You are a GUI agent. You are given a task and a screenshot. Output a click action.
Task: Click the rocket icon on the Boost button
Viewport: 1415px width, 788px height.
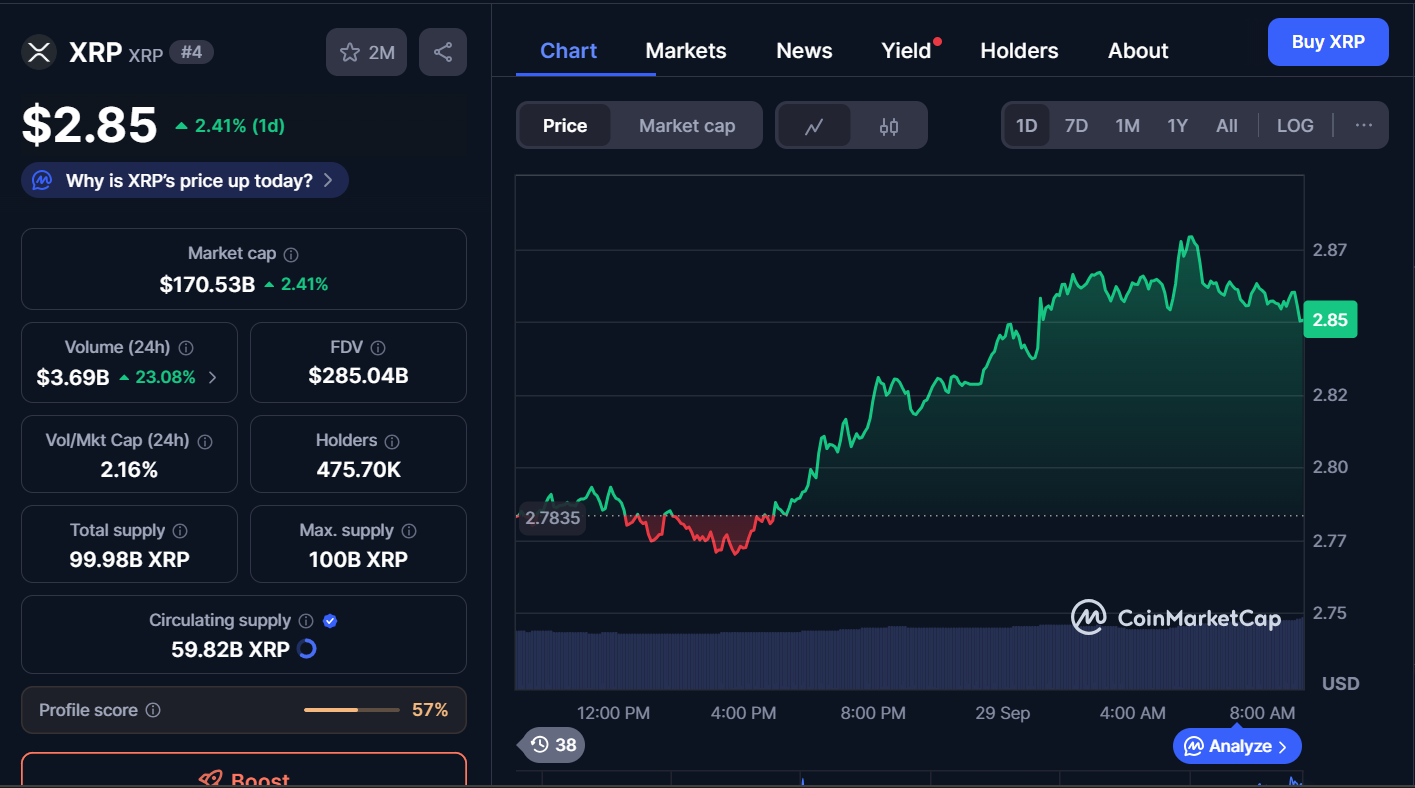click(x=210, y=780)
